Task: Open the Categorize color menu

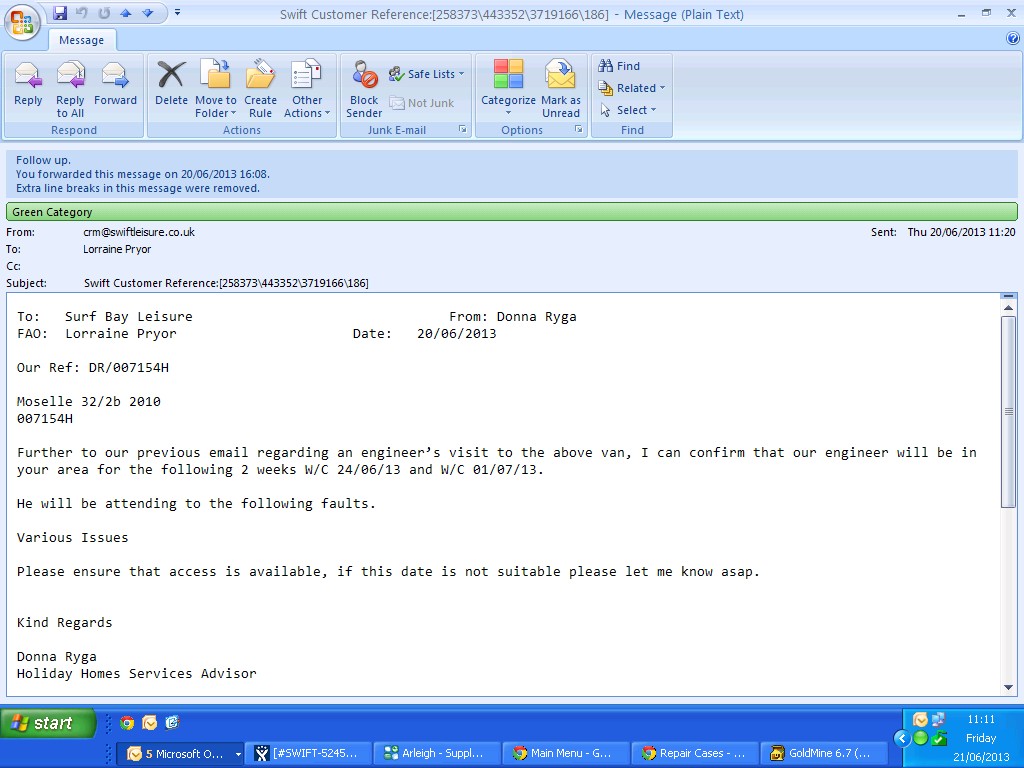Action: (508, 89)
